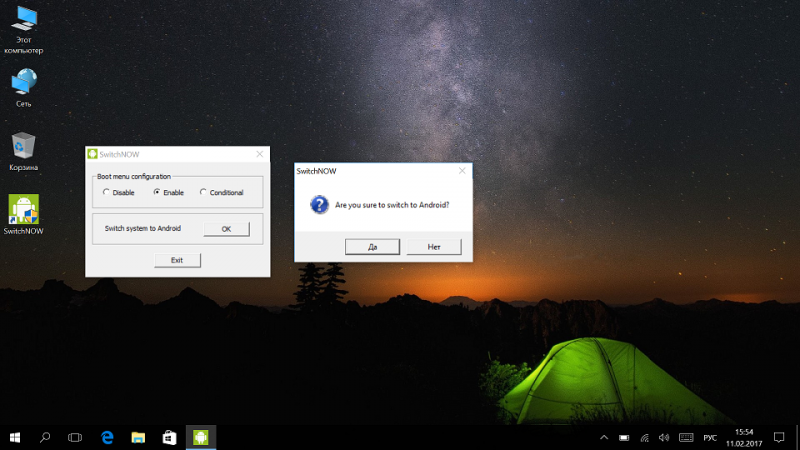
Task: Click Exit in the SwitchNOW window
Action: tap(177, 260)
